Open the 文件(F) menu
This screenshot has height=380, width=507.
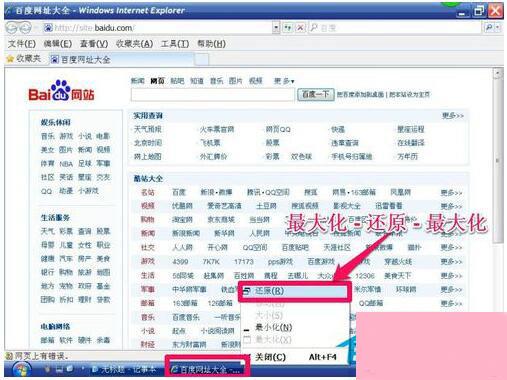point(21,44)
